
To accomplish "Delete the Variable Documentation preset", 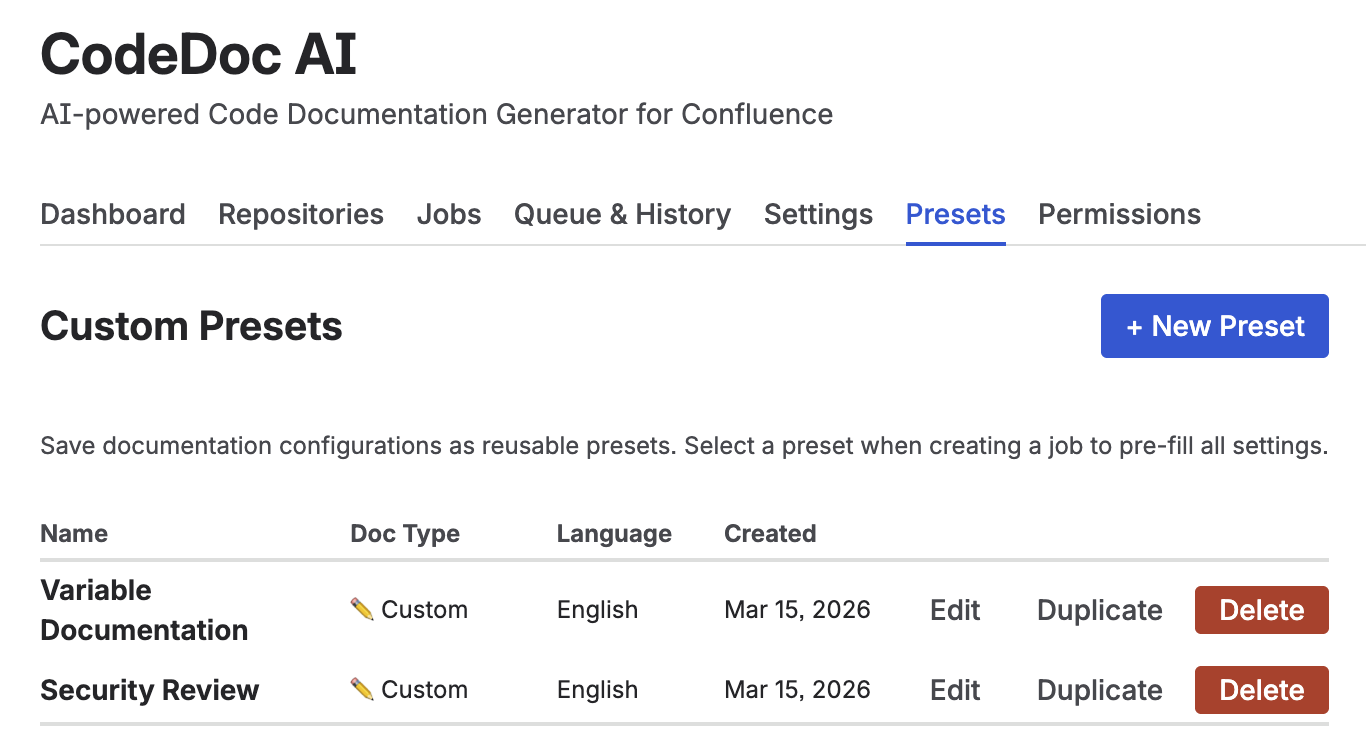I will click(1261, 609).
